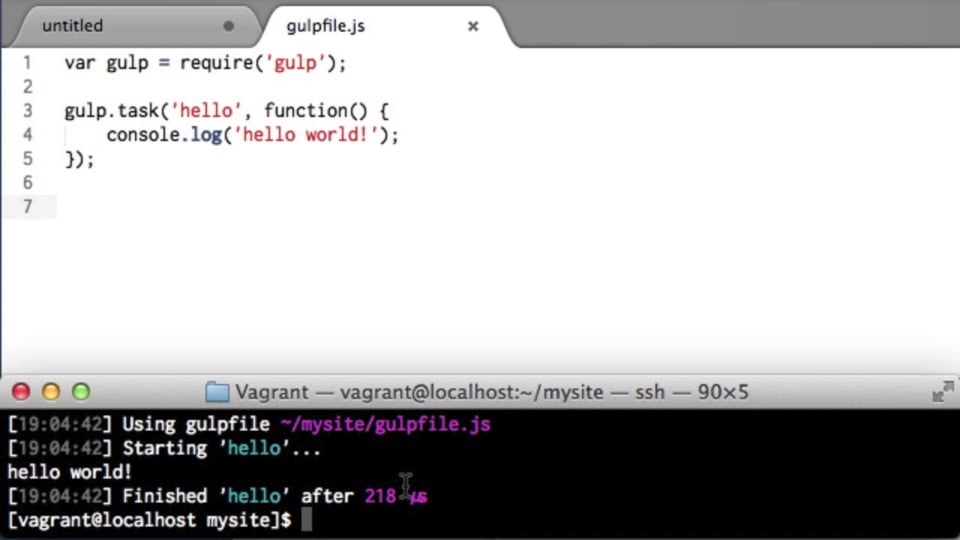Viewport: 960px width, 540px height.
Task: Click line number 3 in gutter
Action: tap(27, 111)
